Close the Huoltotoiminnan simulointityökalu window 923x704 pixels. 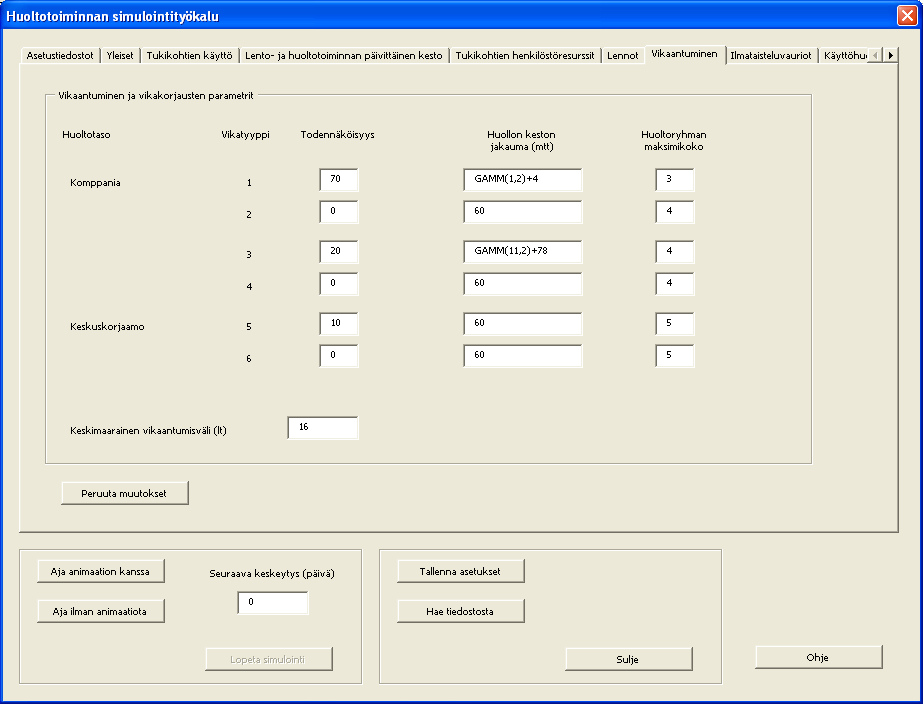click(x=907, y=15)
